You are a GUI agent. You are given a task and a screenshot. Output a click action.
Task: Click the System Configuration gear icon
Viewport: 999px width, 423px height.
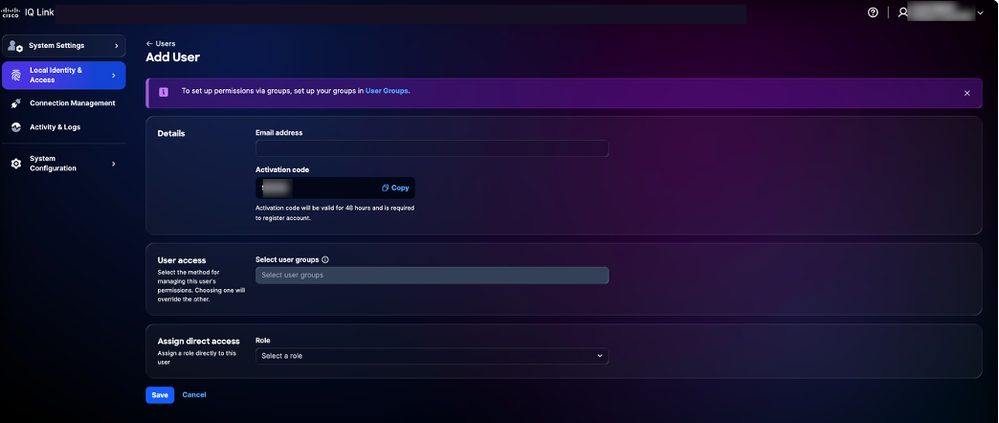tap(16, 164)
